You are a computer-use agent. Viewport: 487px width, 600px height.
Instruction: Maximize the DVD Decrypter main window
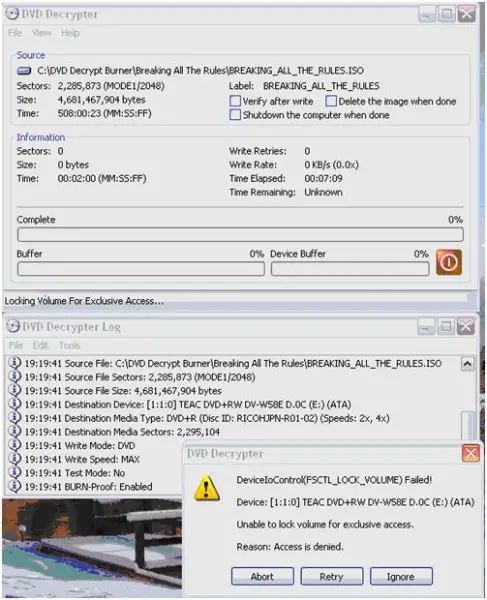(446, 14)
